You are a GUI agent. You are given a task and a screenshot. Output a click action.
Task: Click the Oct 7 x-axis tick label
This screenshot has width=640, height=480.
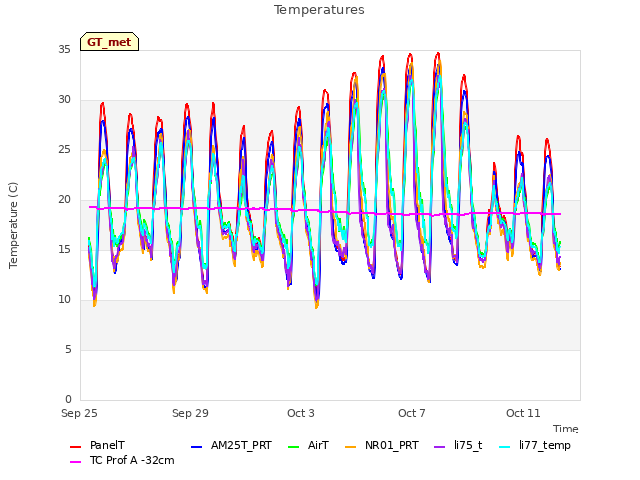[412, 413]
